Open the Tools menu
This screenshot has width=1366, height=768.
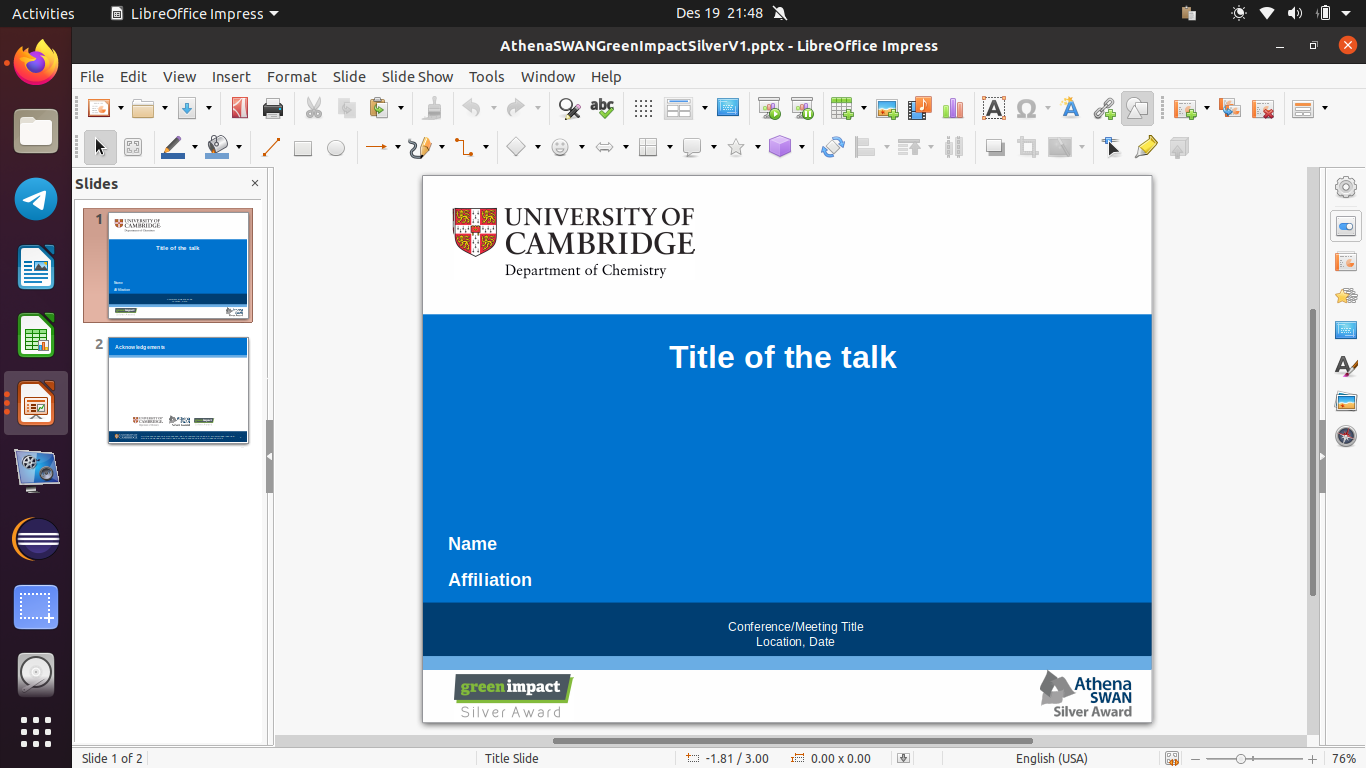click(487, 76)
